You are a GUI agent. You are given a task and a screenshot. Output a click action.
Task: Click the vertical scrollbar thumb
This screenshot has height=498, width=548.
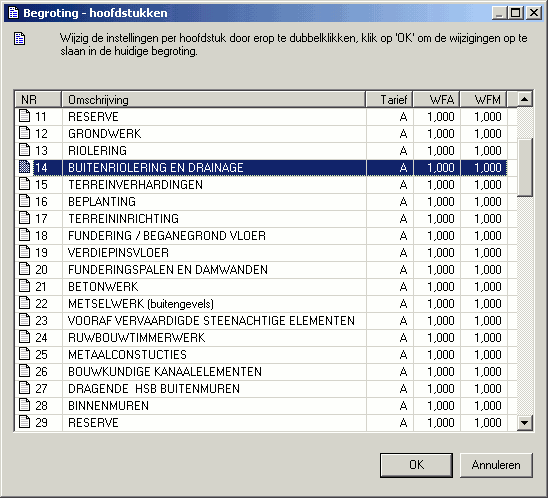coord(525,167)
